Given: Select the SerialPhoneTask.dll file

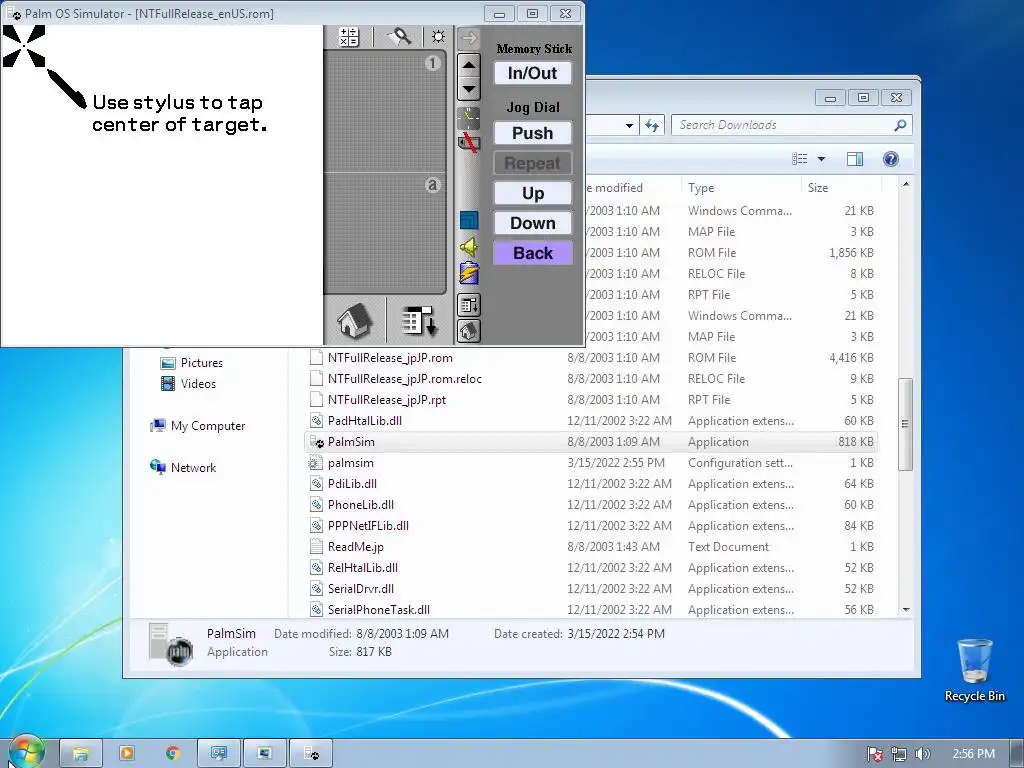Looking at the screenshot, I should tap(592, 609).
